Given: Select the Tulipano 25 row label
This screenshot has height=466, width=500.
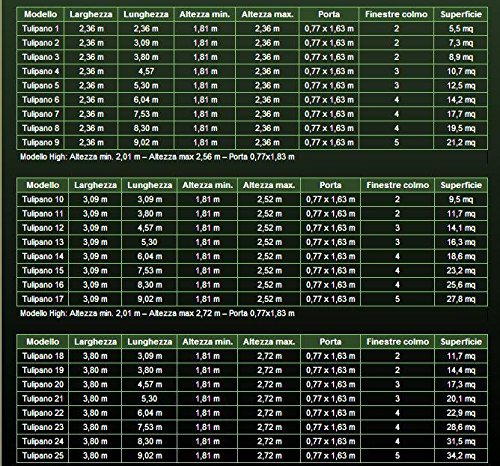Looking at the screenshot, I should pyautogui.click(x=43, y=455).
